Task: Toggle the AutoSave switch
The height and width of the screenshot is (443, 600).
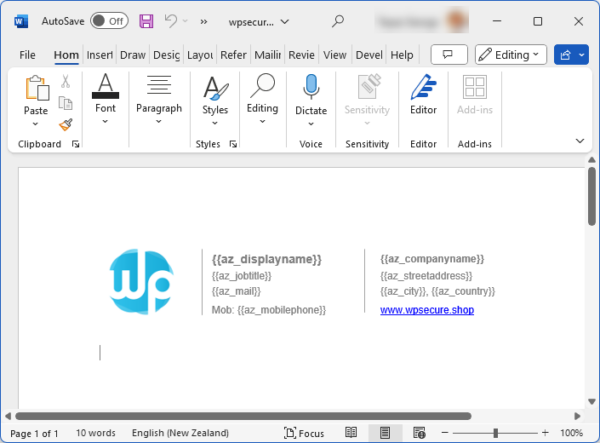Action: [x=109, y=20]
